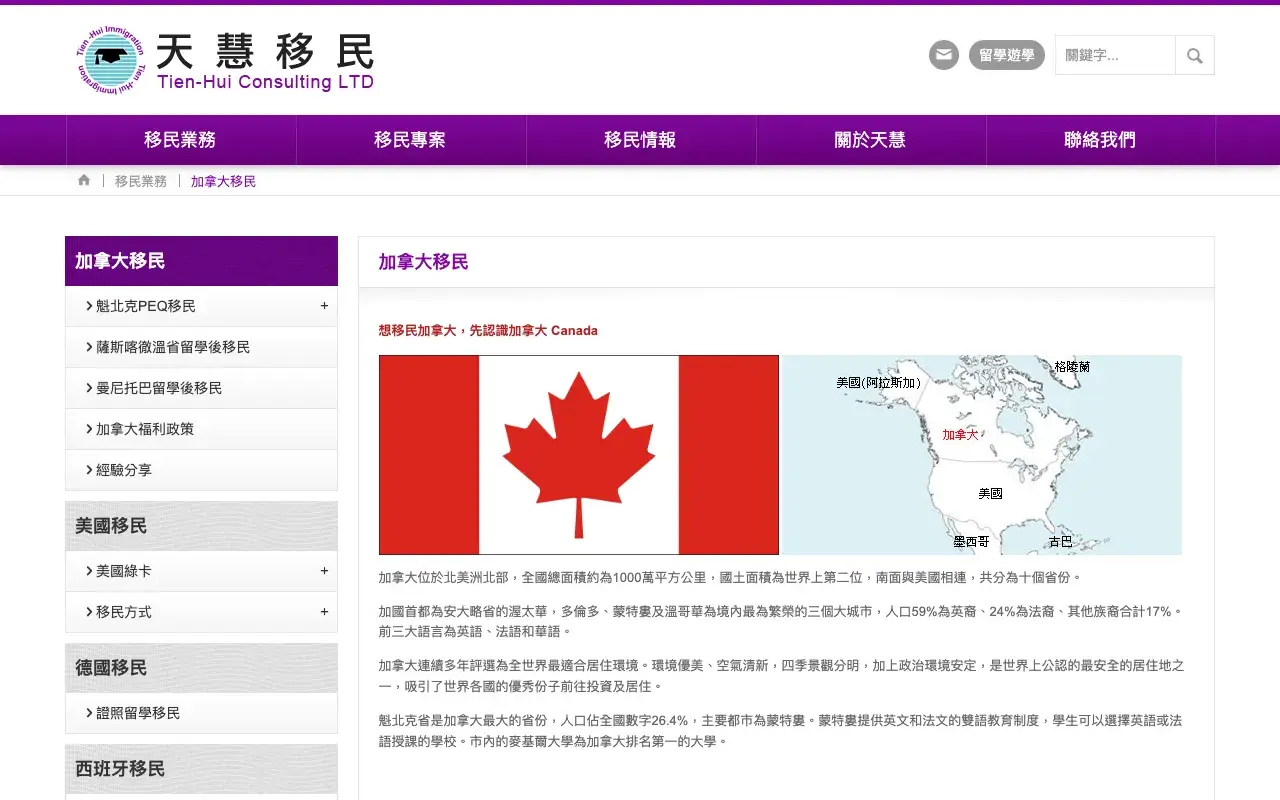
Task: Focus the 關鍵字 search field
Action: [x=1115, y=55]
